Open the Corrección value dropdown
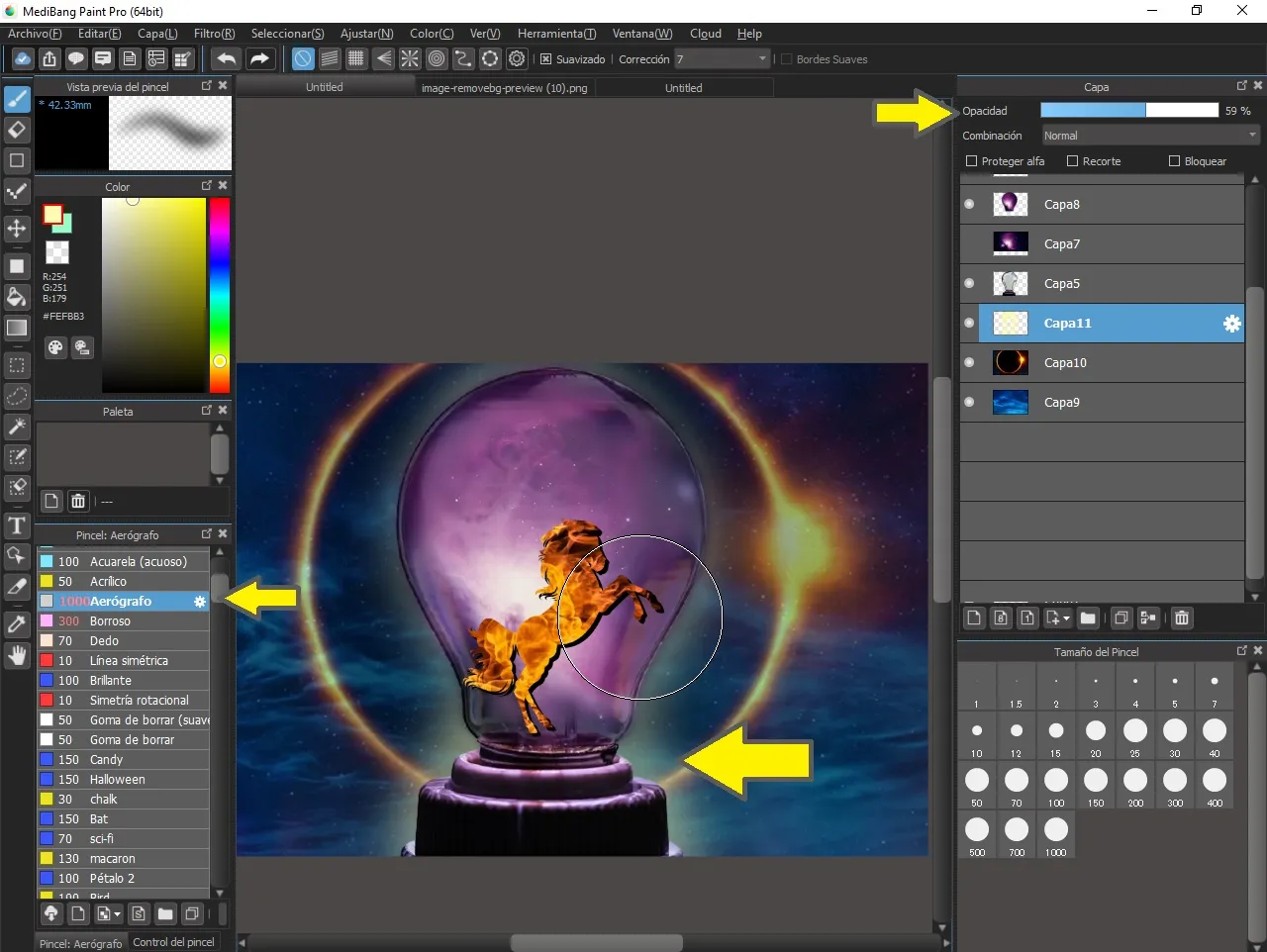 723,59
